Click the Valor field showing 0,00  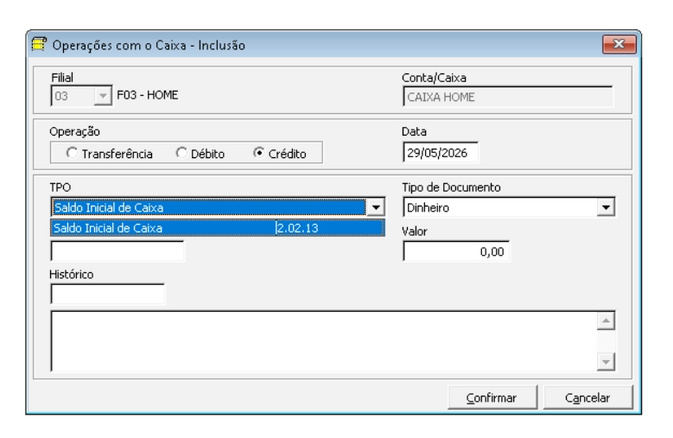456,251
